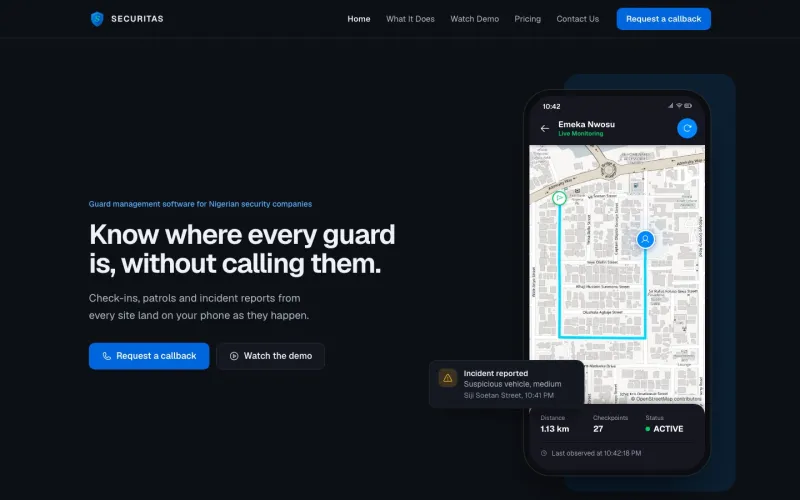Image resolution: width=800 pixels, height=500 pixels.
Task: Click header Request a callback button
Action: [663, 19]
